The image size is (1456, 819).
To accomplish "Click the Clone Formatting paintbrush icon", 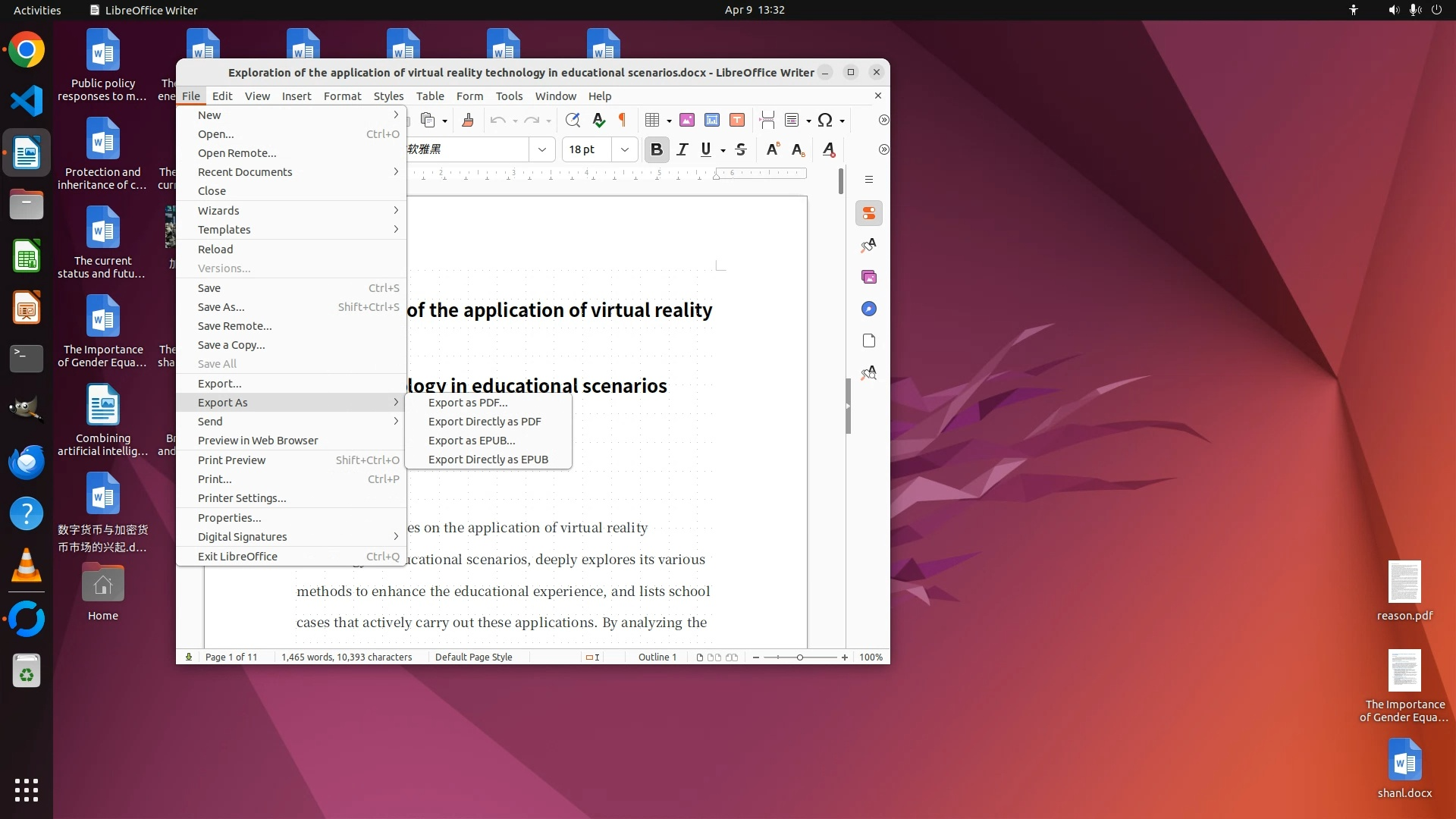I will point(468,120).
